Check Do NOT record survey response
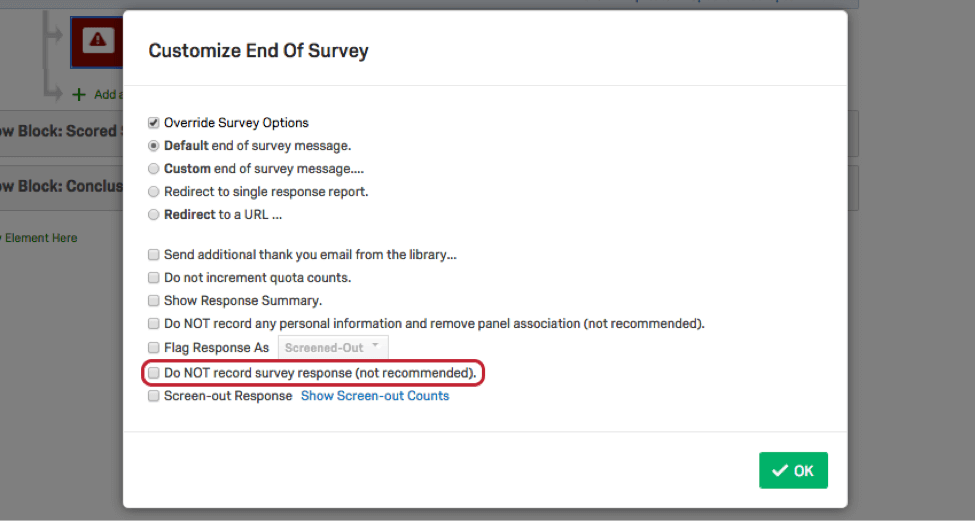 pyautogui.click(x=154, y=373)
